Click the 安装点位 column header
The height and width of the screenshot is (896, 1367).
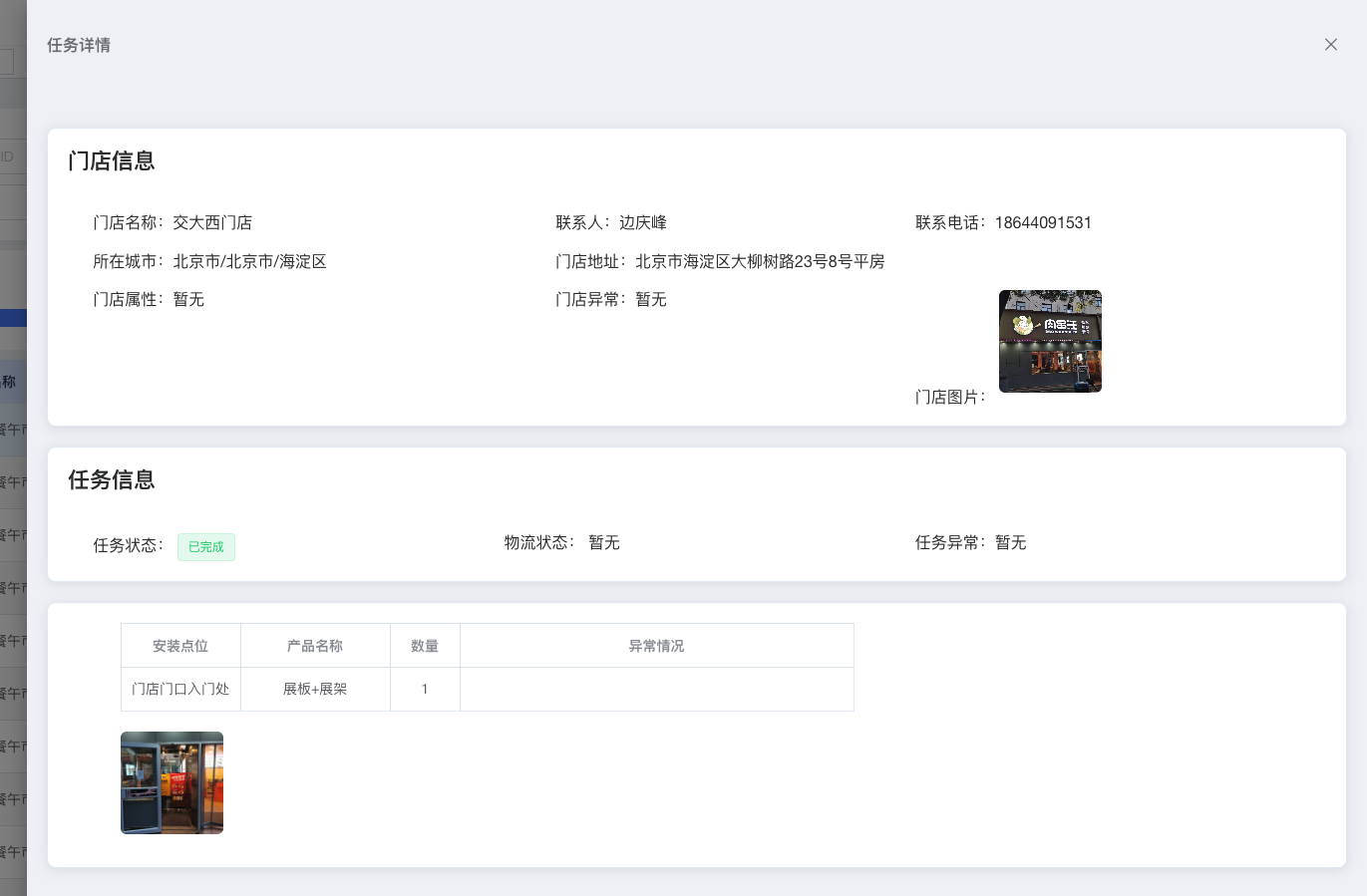(x=180, y=646)
